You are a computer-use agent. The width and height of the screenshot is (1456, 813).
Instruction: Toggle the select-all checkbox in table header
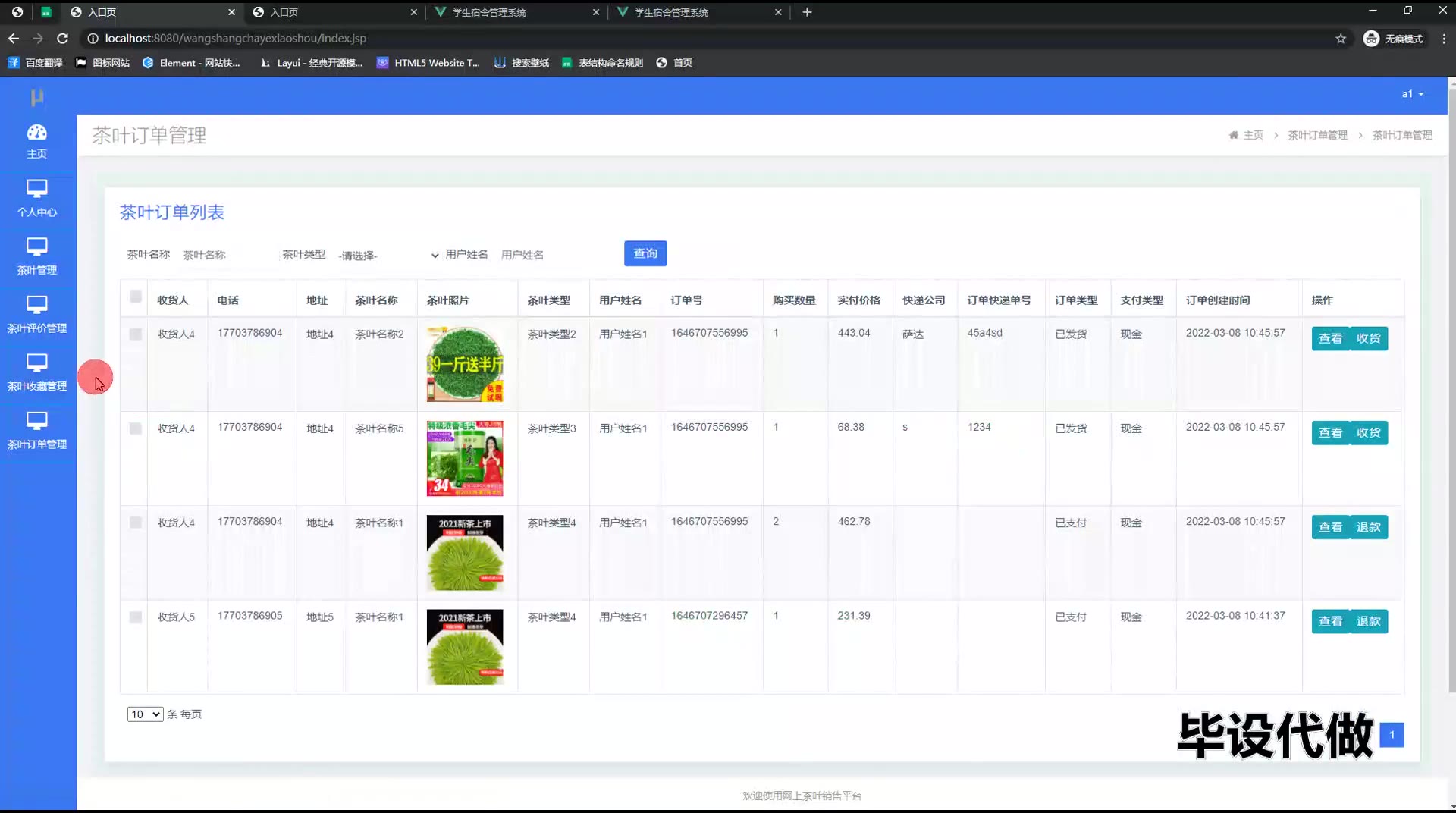(x=135, y=297)
